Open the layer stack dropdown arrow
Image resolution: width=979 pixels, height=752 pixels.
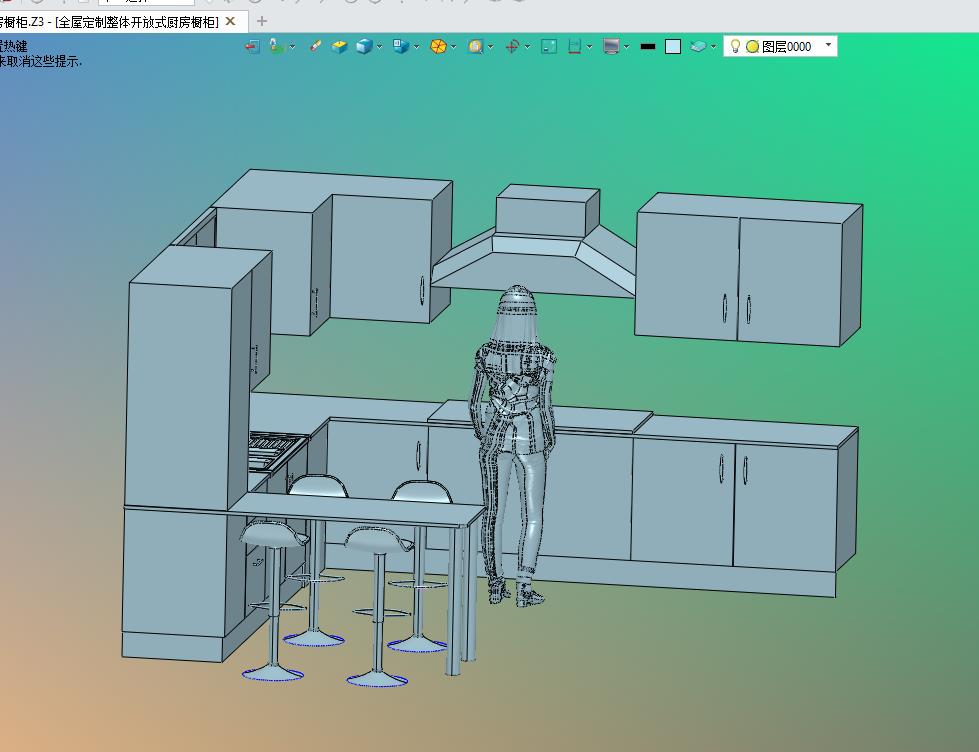[x=714, y=47]
